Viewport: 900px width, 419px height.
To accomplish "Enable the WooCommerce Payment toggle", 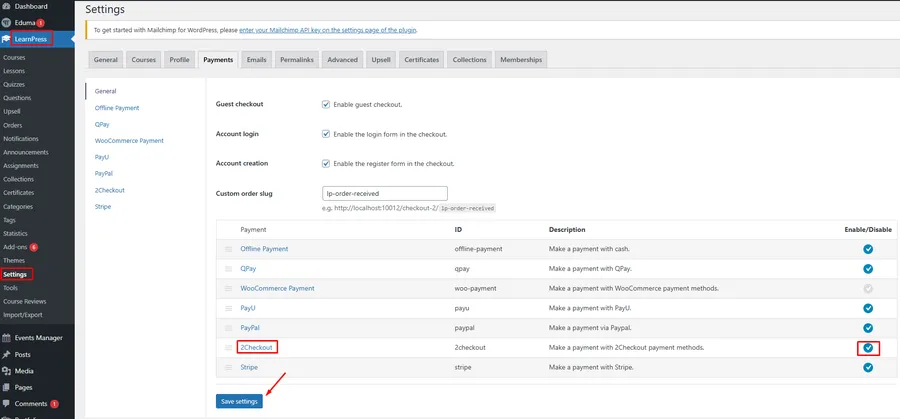I will pyautogui.click(x=868, y=288).
